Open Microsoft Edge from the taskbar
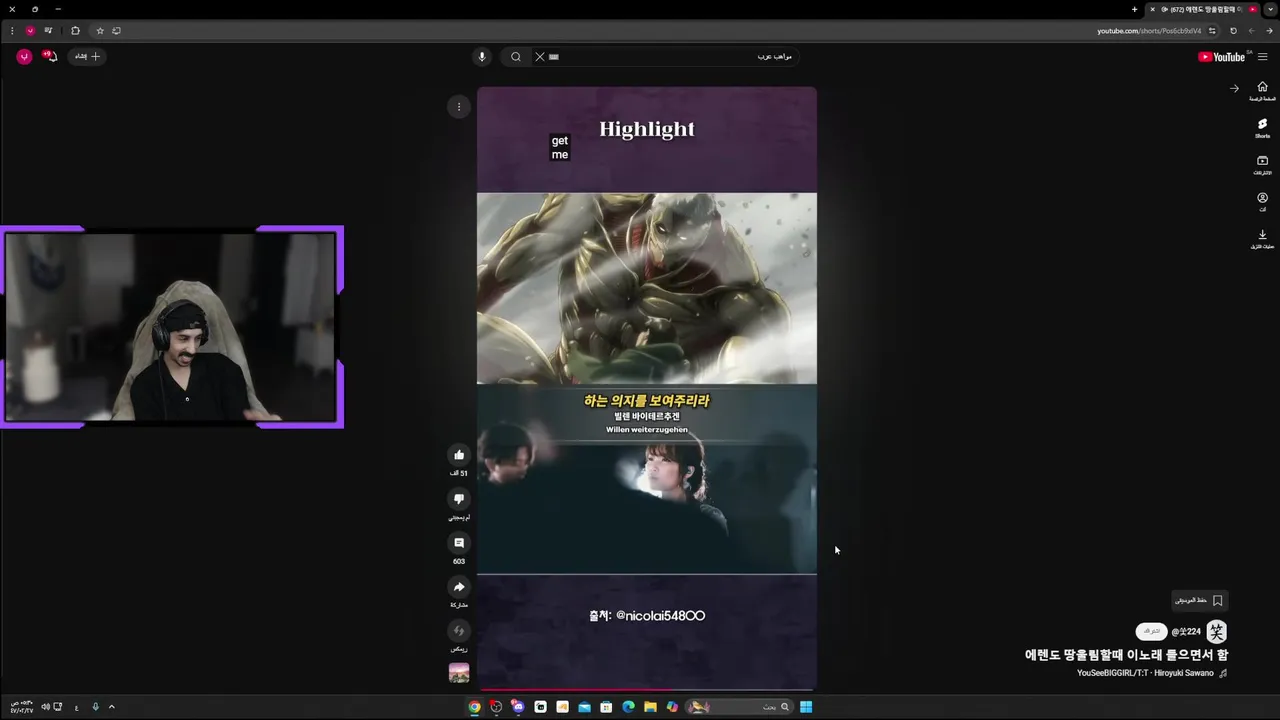Viewport: 1280px width, 720px height. [628, 707]
